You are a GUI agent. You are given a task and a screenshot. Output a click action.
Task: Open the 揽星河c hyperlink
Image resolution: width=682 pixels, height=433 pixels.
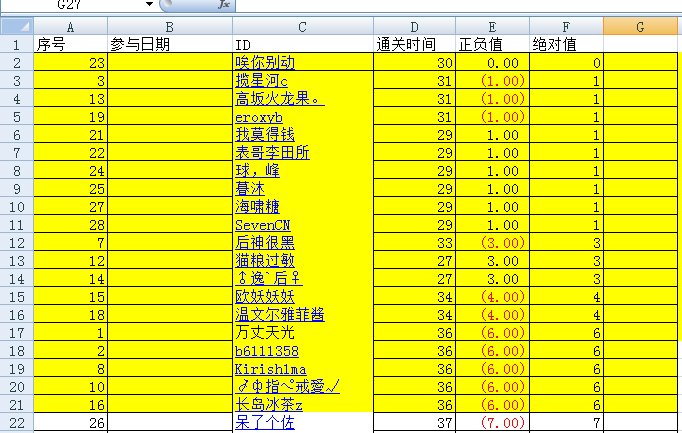(261, 81)
